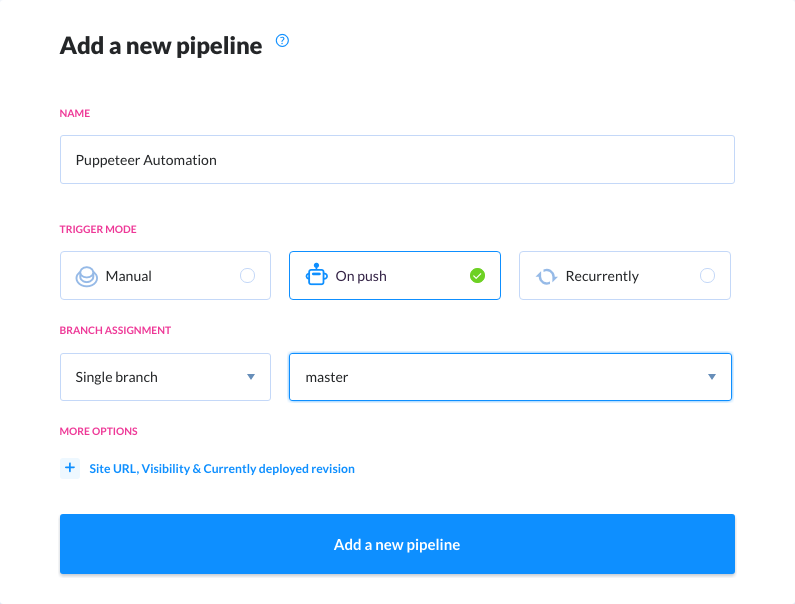The image size is (795, 604).
Task: Click the Puppeteer Automation text in field
Action: pyautogui.click(x=146, y=160)
